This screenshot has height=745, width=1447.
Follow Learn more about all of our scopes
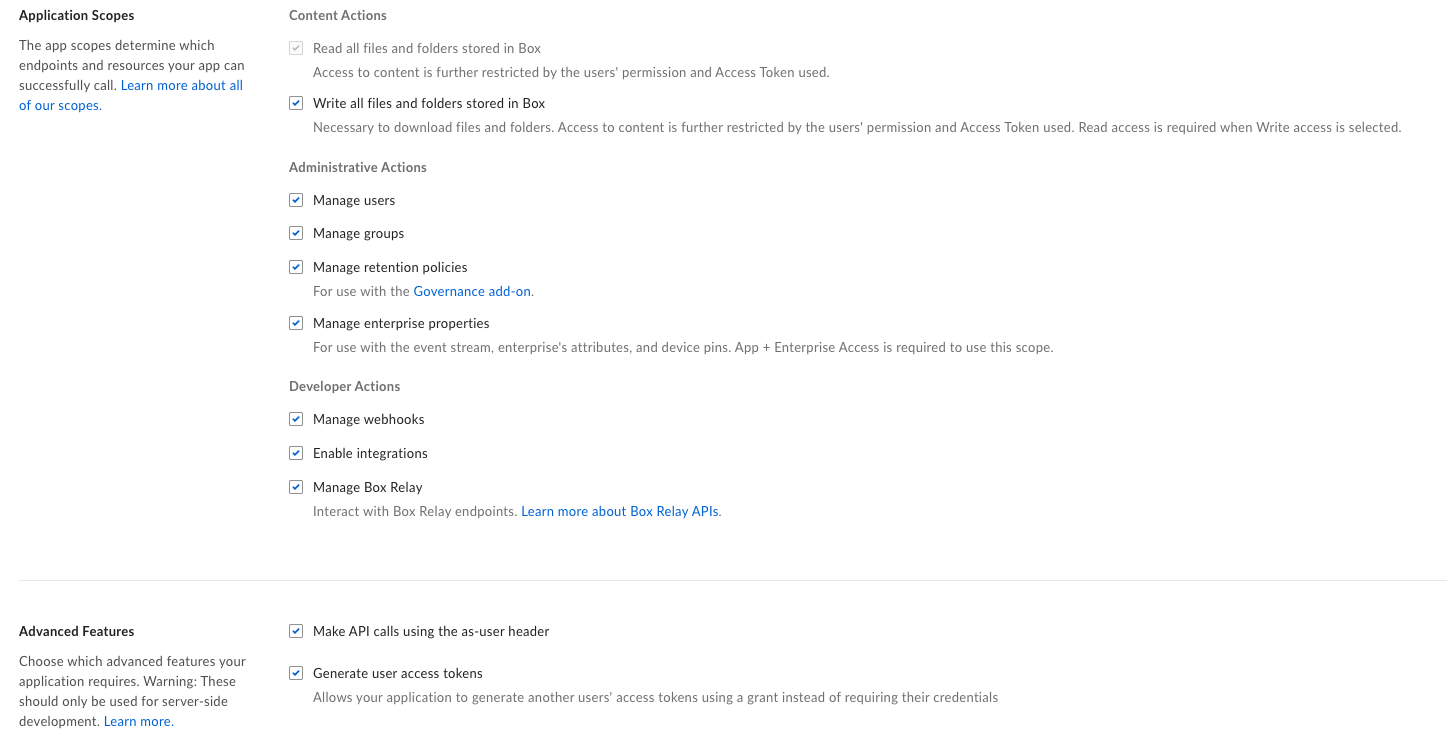(x=131, y=95)
